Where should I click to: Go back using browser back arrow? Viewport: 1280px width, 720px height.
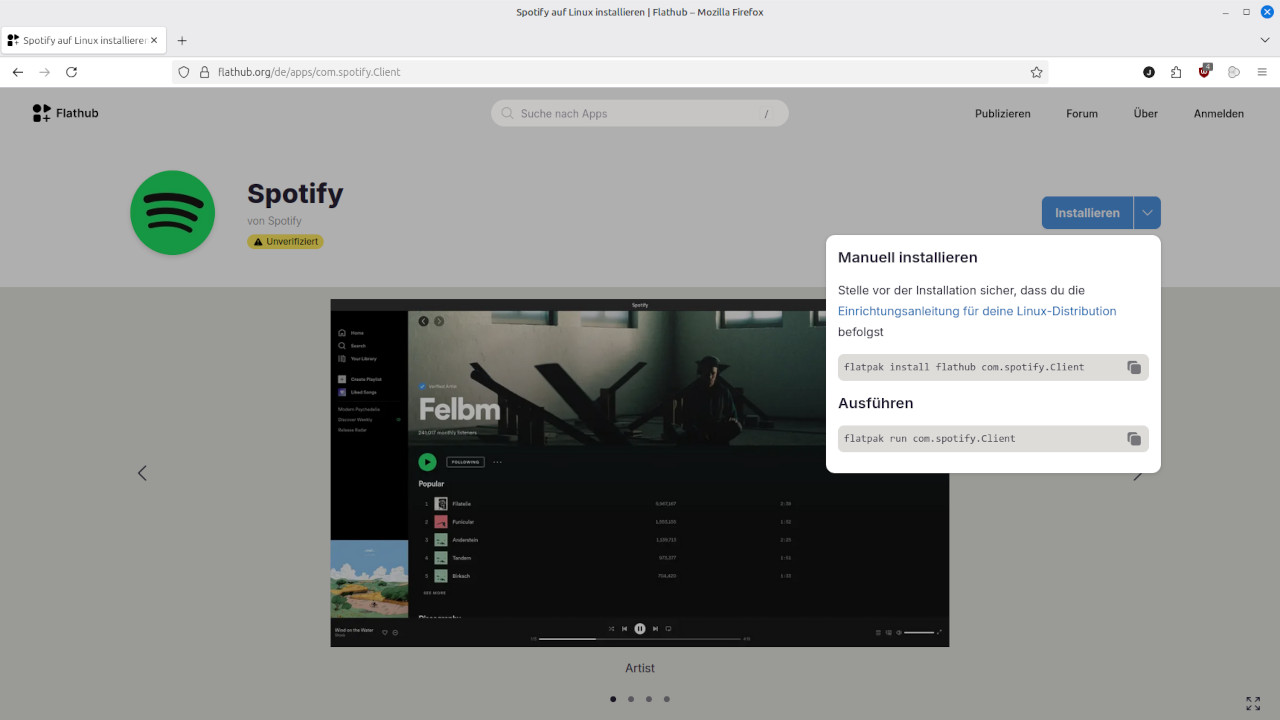[18, 72]
